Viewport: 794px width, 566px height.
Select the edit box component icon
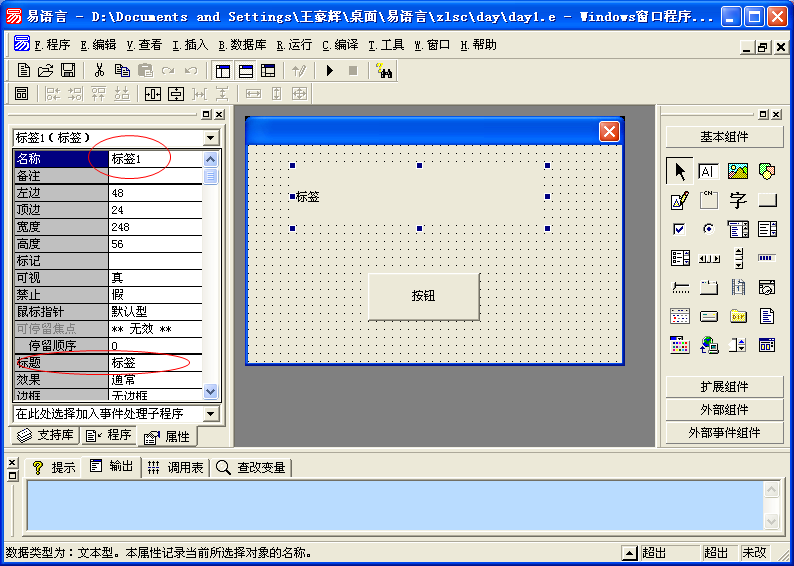(709, 171)
